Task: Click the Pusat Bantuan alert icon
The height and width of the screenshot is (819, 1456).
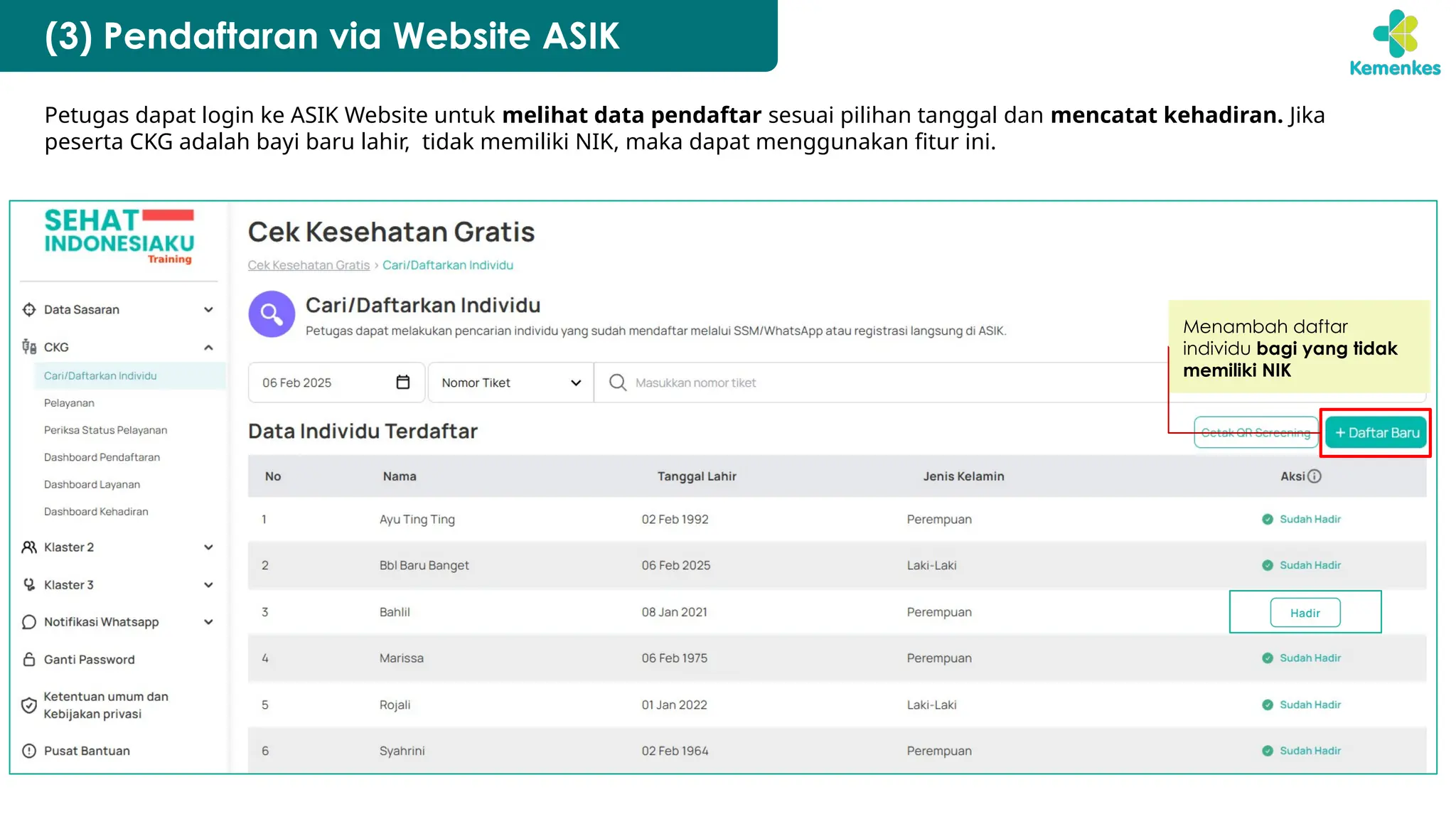Action: [29, 751]
